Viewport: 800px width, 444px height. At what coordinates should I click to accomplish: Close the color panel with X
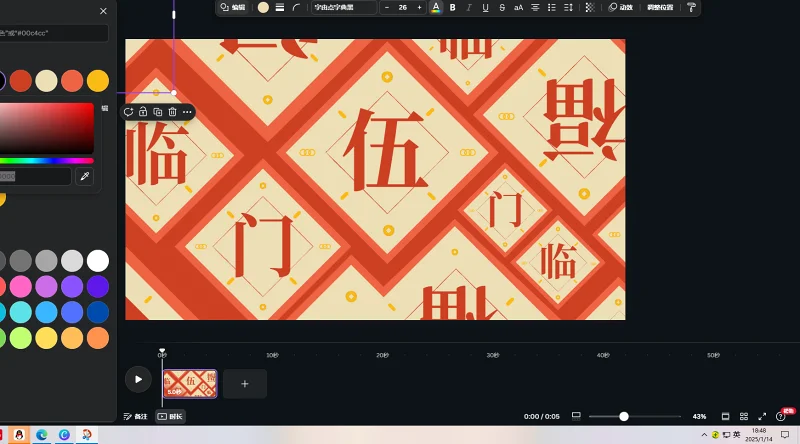(103, 11)
